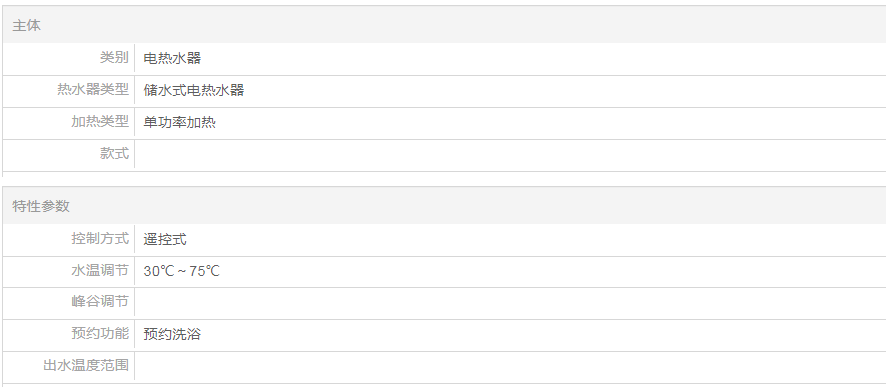This screenshot has width=890, height=387.
Task: Click the 主体 section header
Action: pos(27,26)
